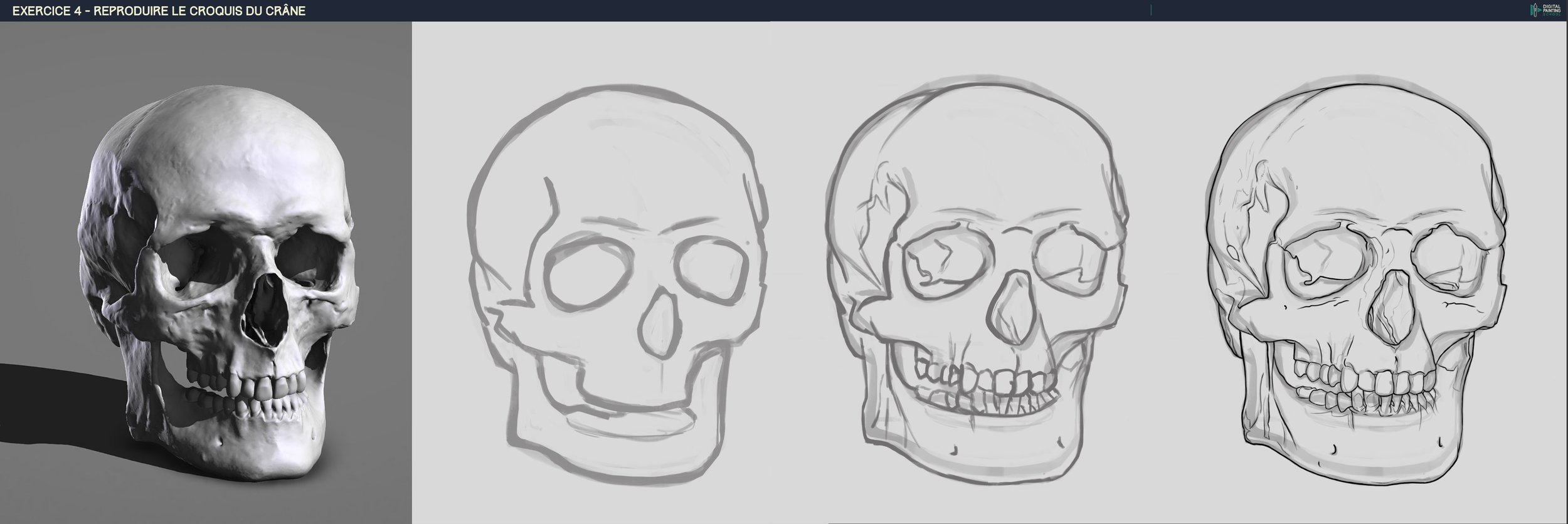Viewport: 1568px width, 524px height.
Task: Click the 'Exercice 4' title text
Action: point(158,11)
